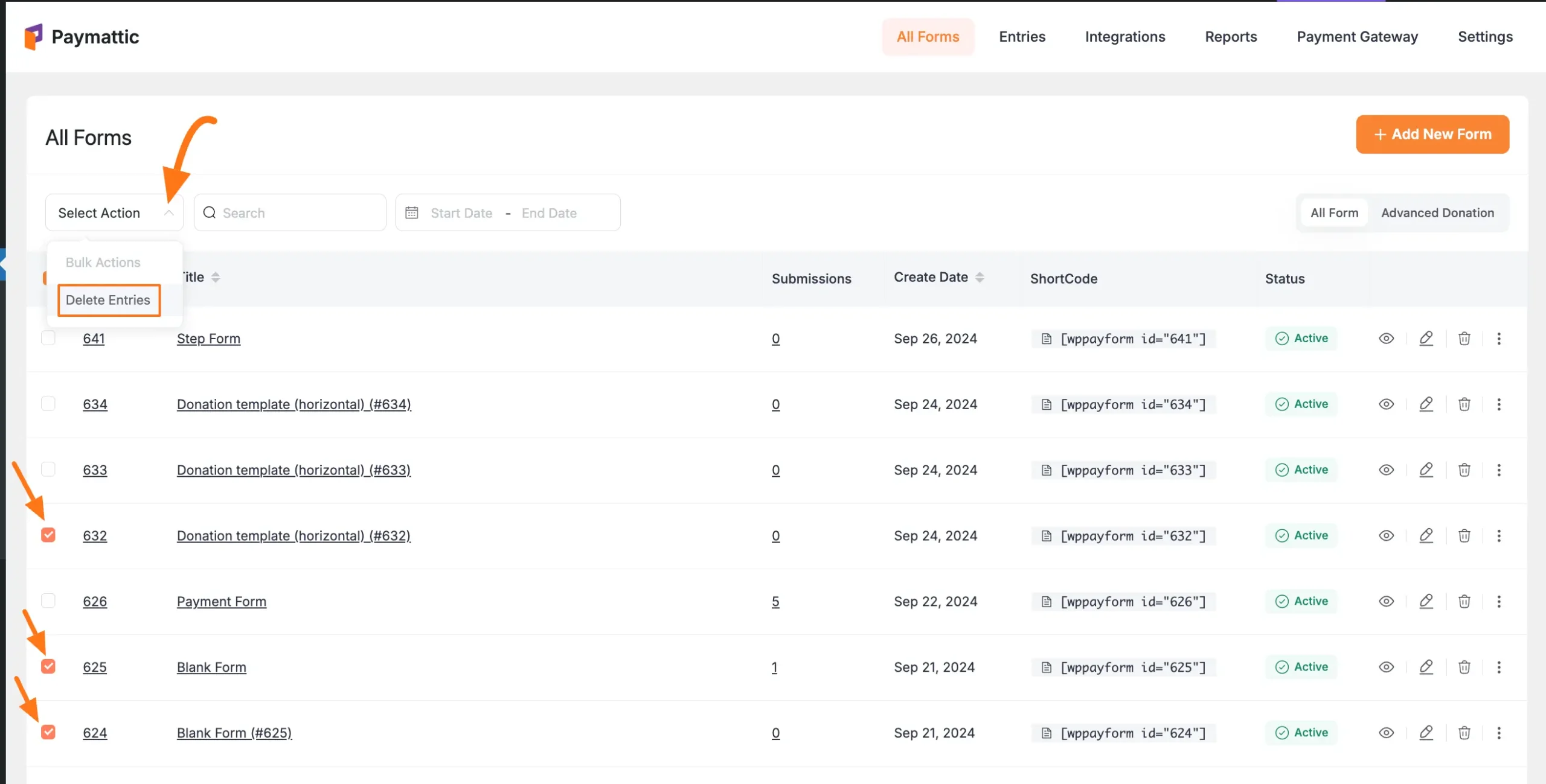Click the Paymattic logo icon

34,37
